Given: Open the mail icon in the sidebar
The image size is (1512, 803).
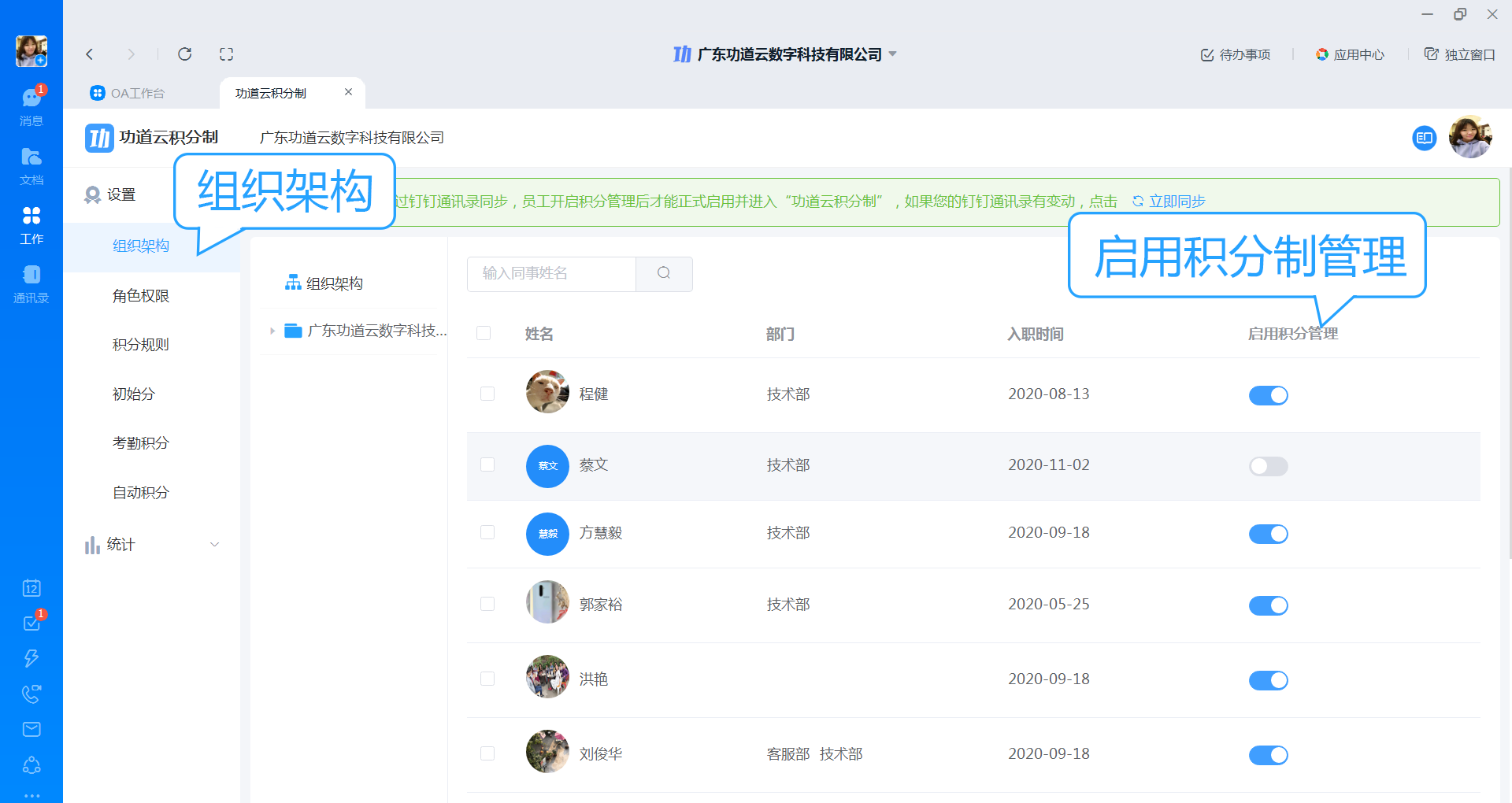Looking at the screenshot, I should (31, 729).
